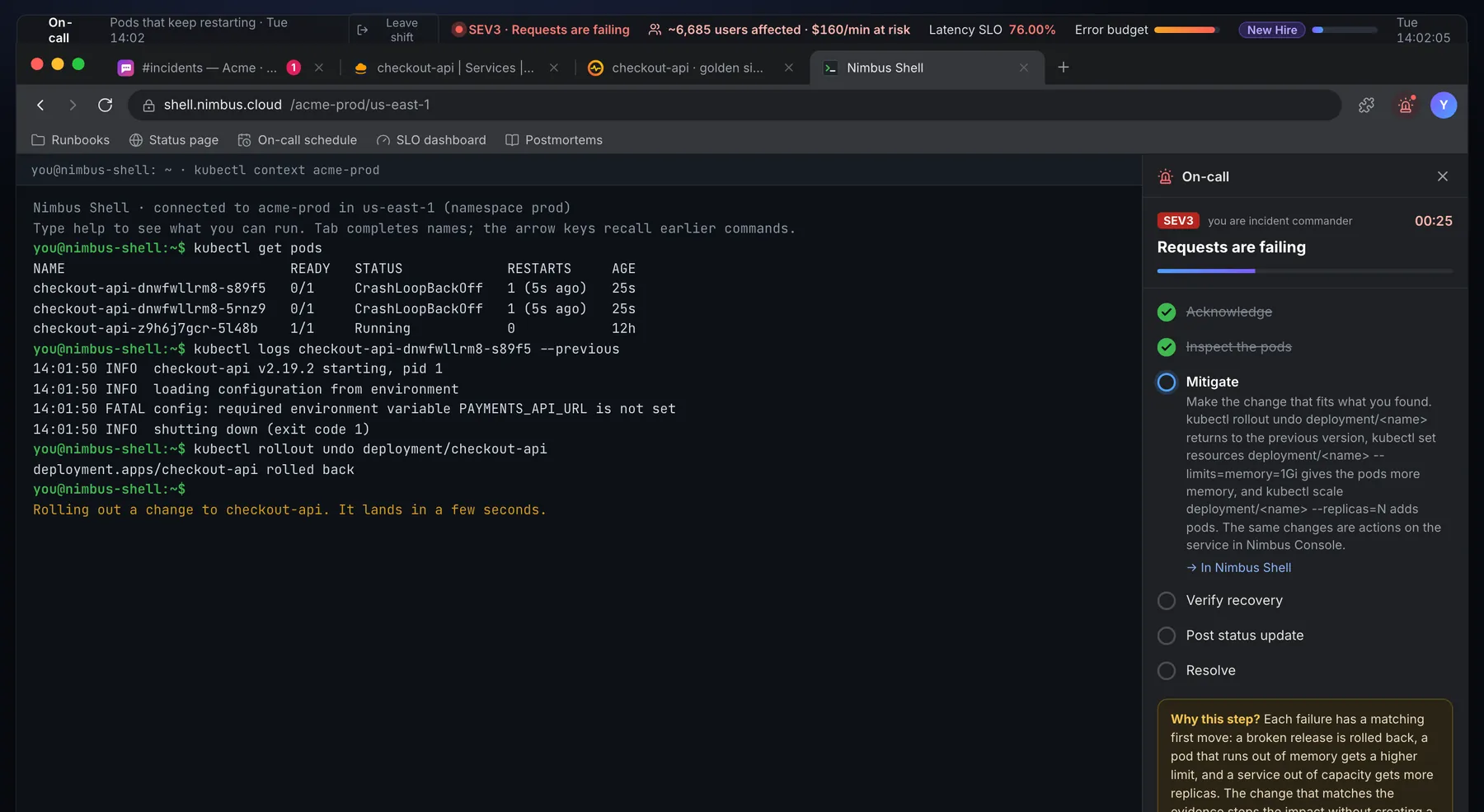Viewport: 1484px width, 812px height.
Task: Select the Verify recovery step circle
Action: coord(1167,601)
